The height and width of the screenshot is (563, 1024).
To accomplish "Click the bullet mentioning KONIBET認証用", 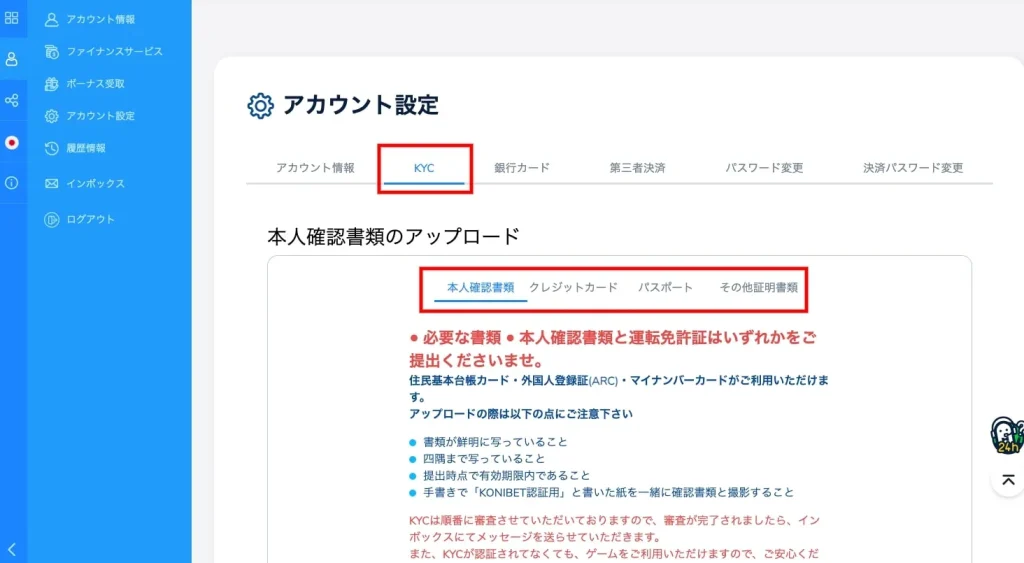I will 608,492.
